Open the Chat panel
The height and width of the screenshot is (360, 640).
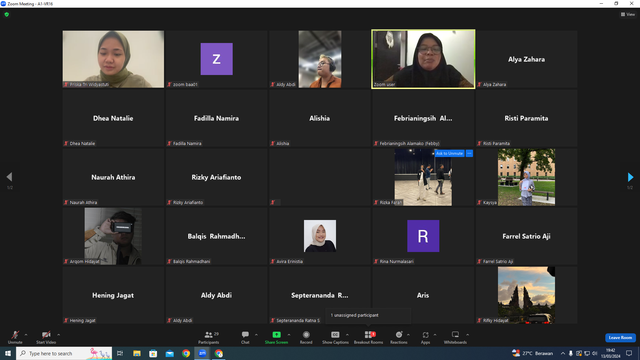[245, 337]
